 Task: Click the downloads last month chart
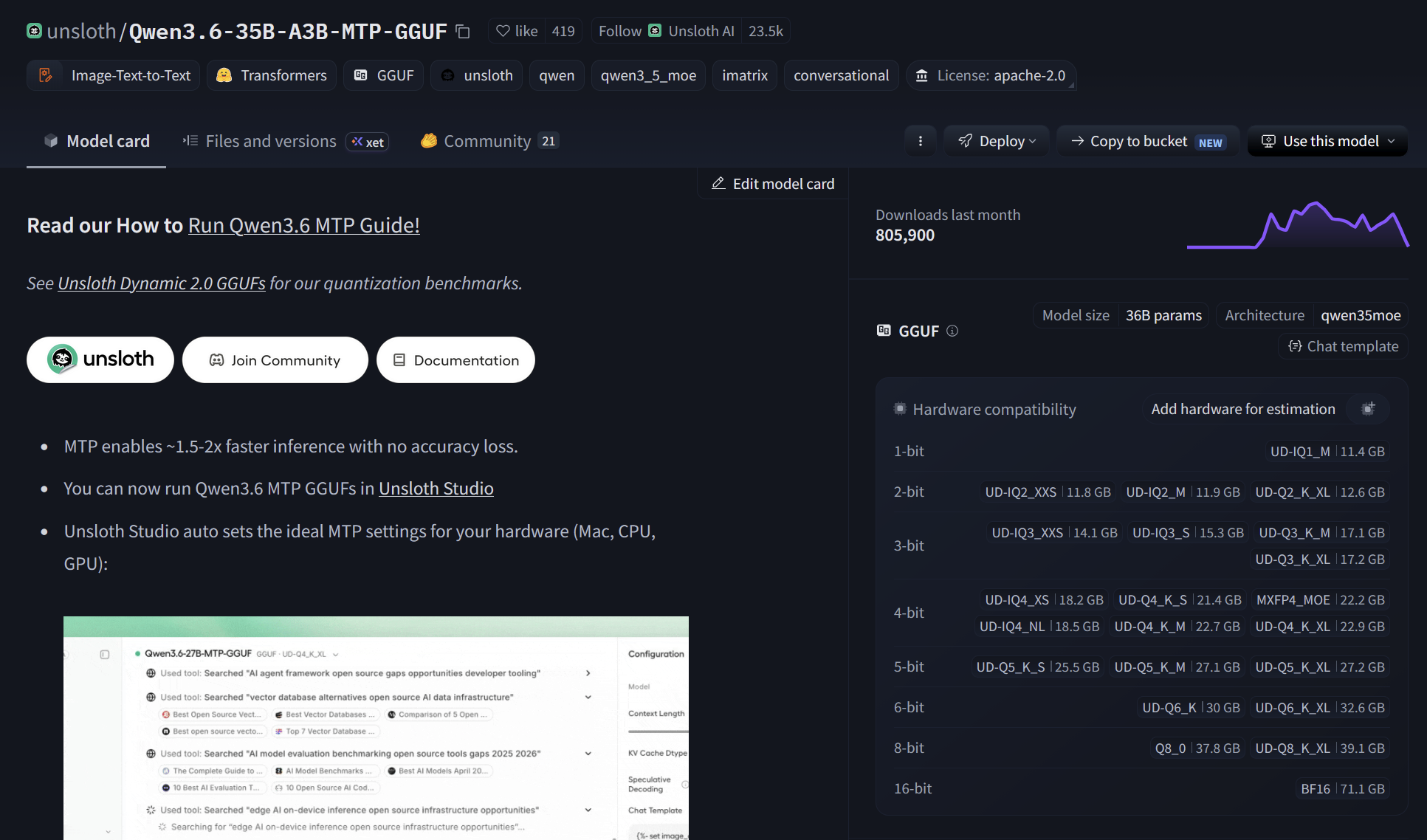click(1298, 224)
